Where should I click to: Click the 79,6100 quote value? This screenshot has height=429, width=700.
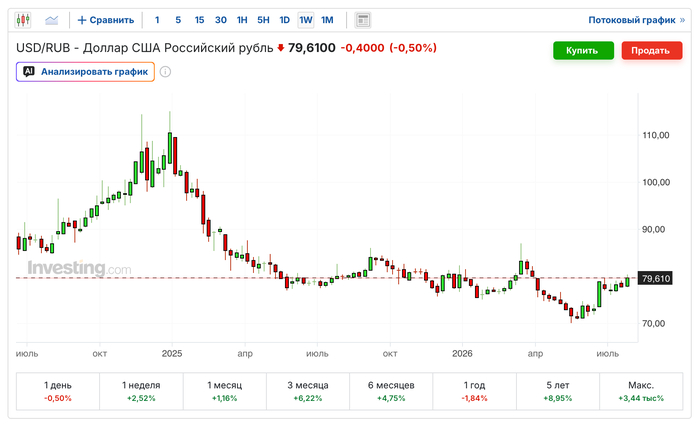[x=311, y=48]
